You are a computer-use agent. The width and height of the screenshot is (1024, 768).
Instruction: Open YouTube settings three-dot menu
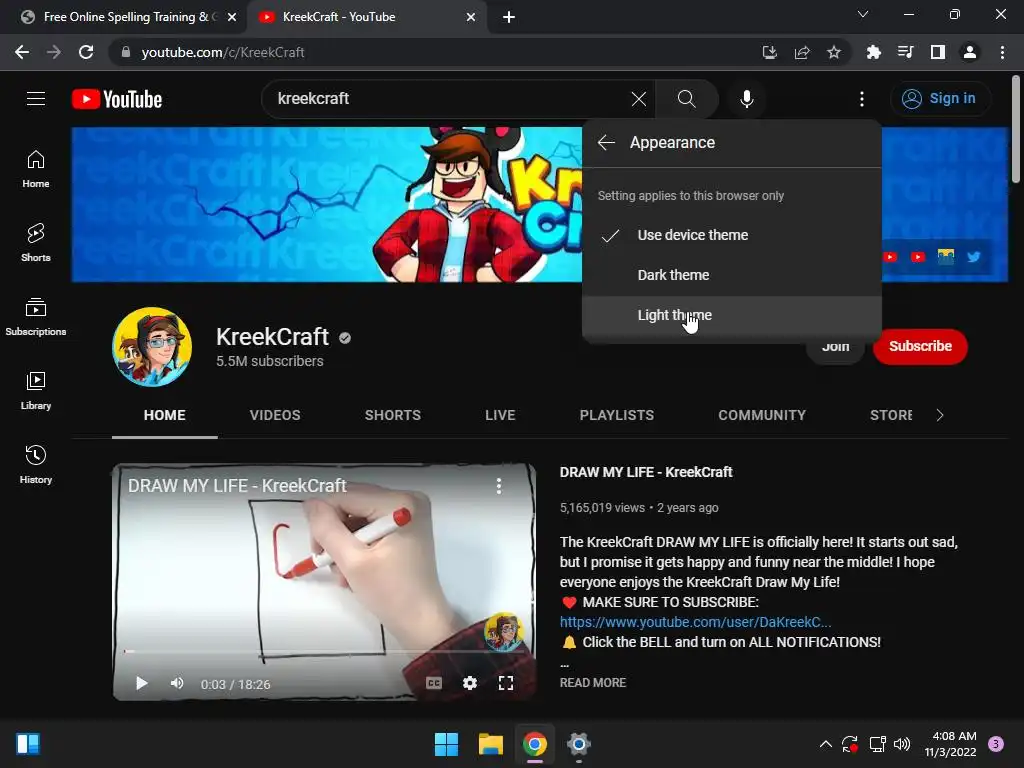pos(862,99)
